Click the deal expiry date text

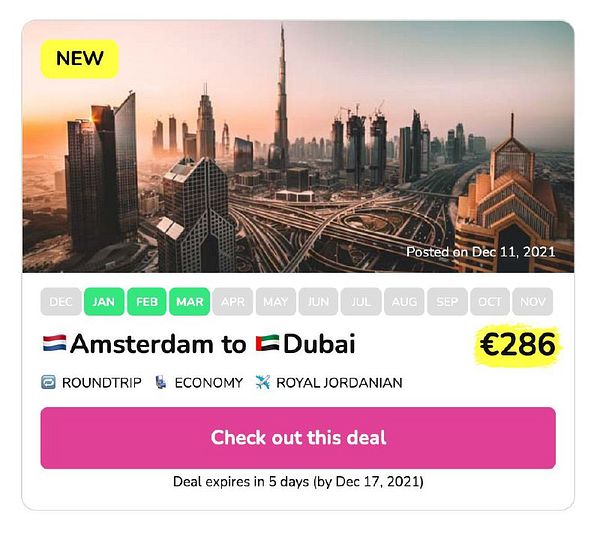[x=298, y=481]
